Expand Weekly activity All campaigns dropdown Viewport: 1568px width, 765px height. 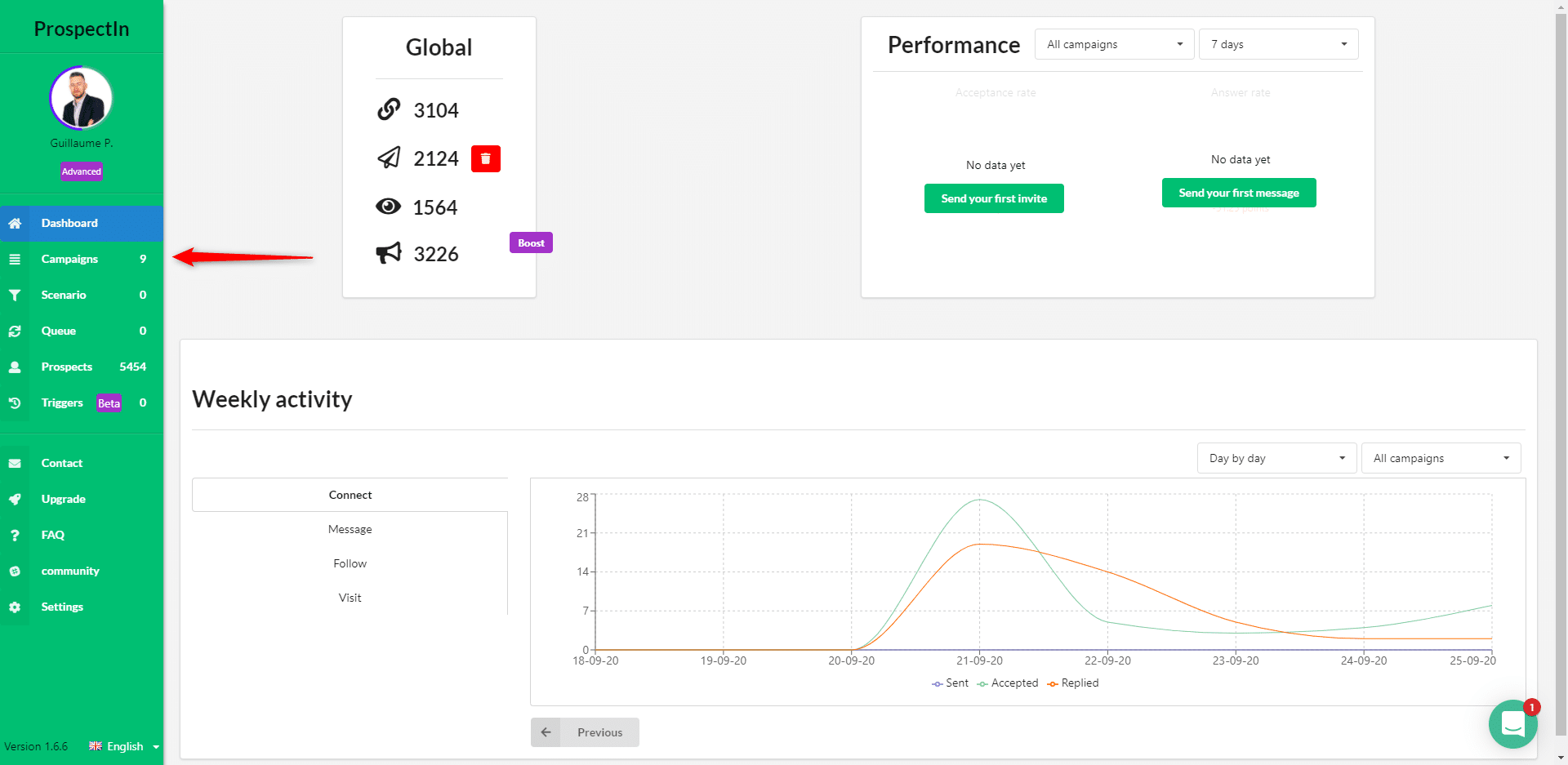(x=1441, y=458)
